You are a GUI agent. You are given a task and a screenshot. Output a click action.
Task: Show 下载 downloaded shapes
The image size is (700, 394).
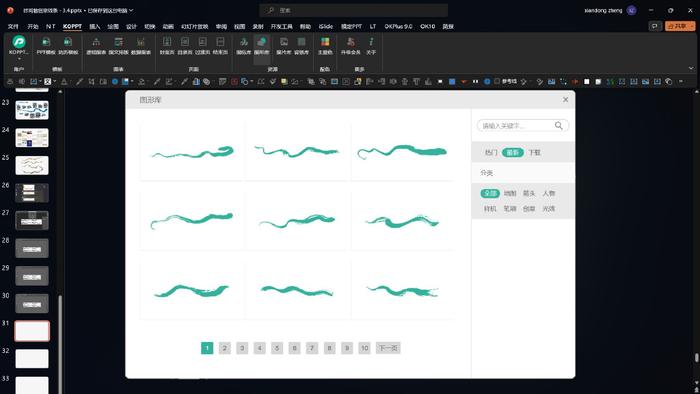pyautogui.click(x=535, y=153)
